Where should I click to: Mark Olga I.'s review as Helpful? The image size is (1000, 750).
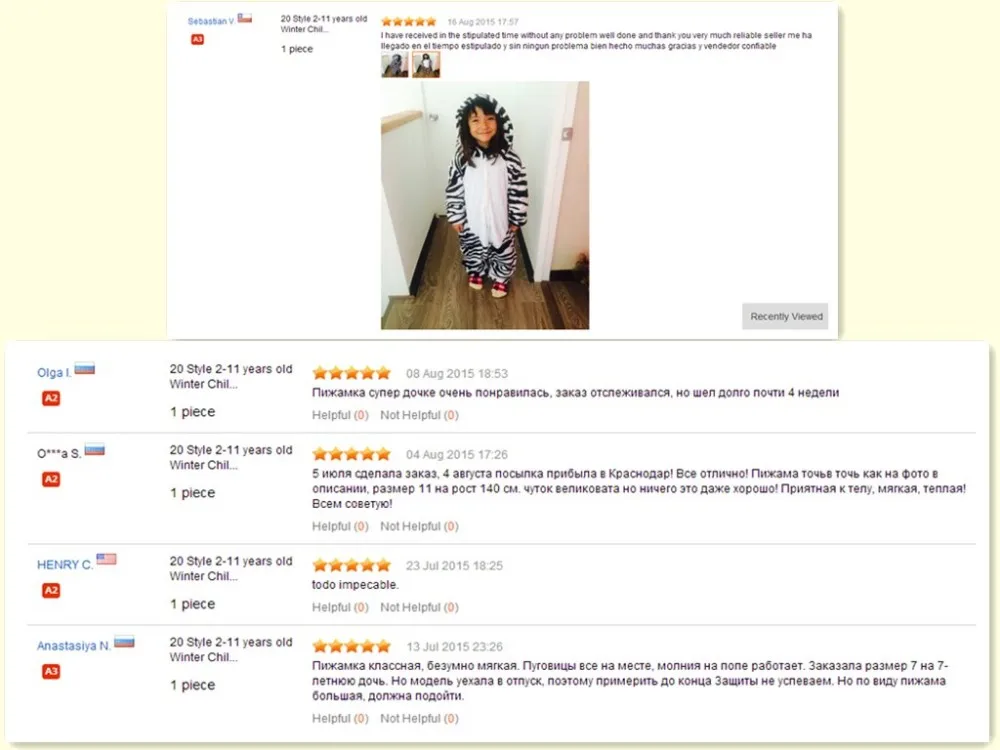point(340,415)
